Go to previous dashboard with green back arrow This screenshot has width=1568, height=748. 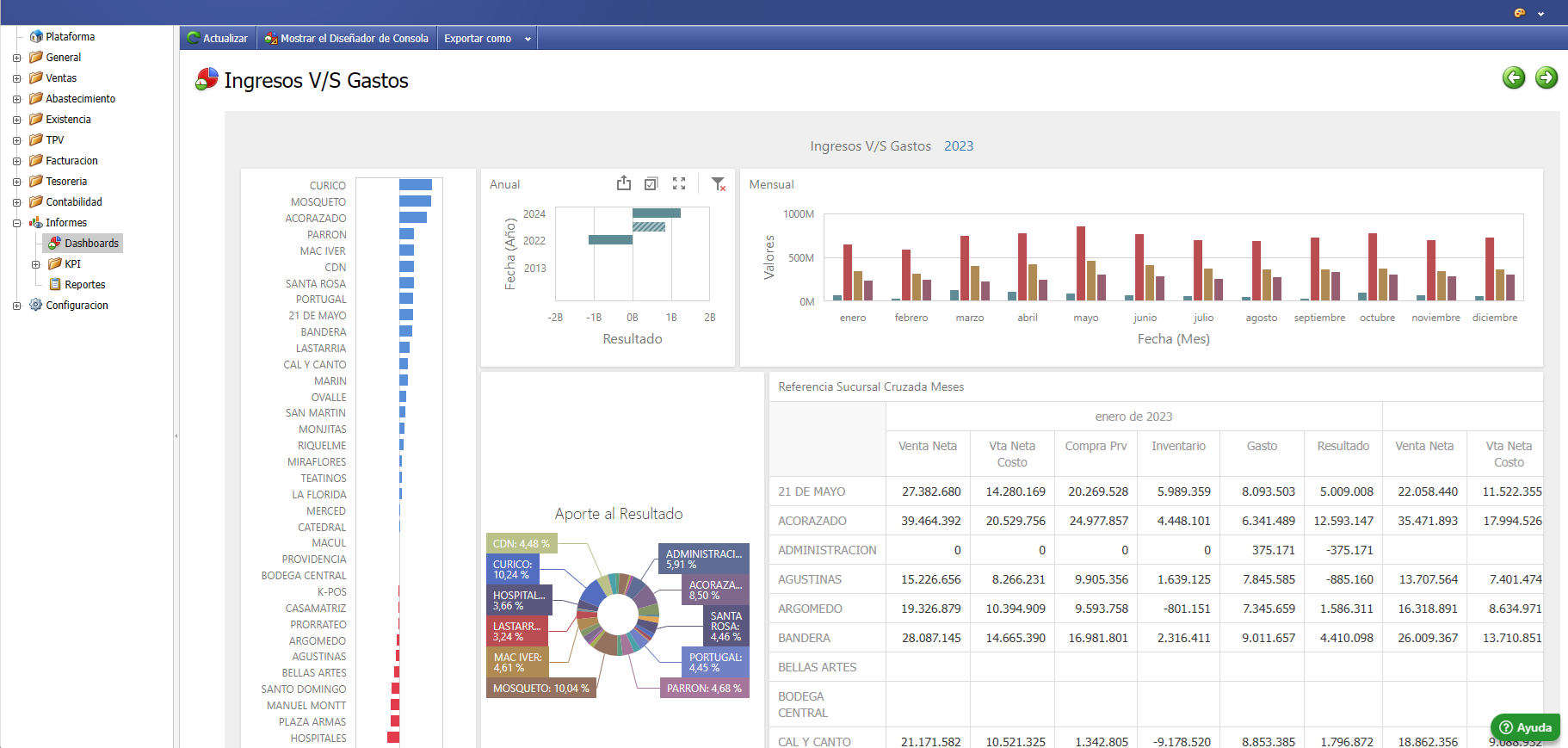tap(1514, 77)
